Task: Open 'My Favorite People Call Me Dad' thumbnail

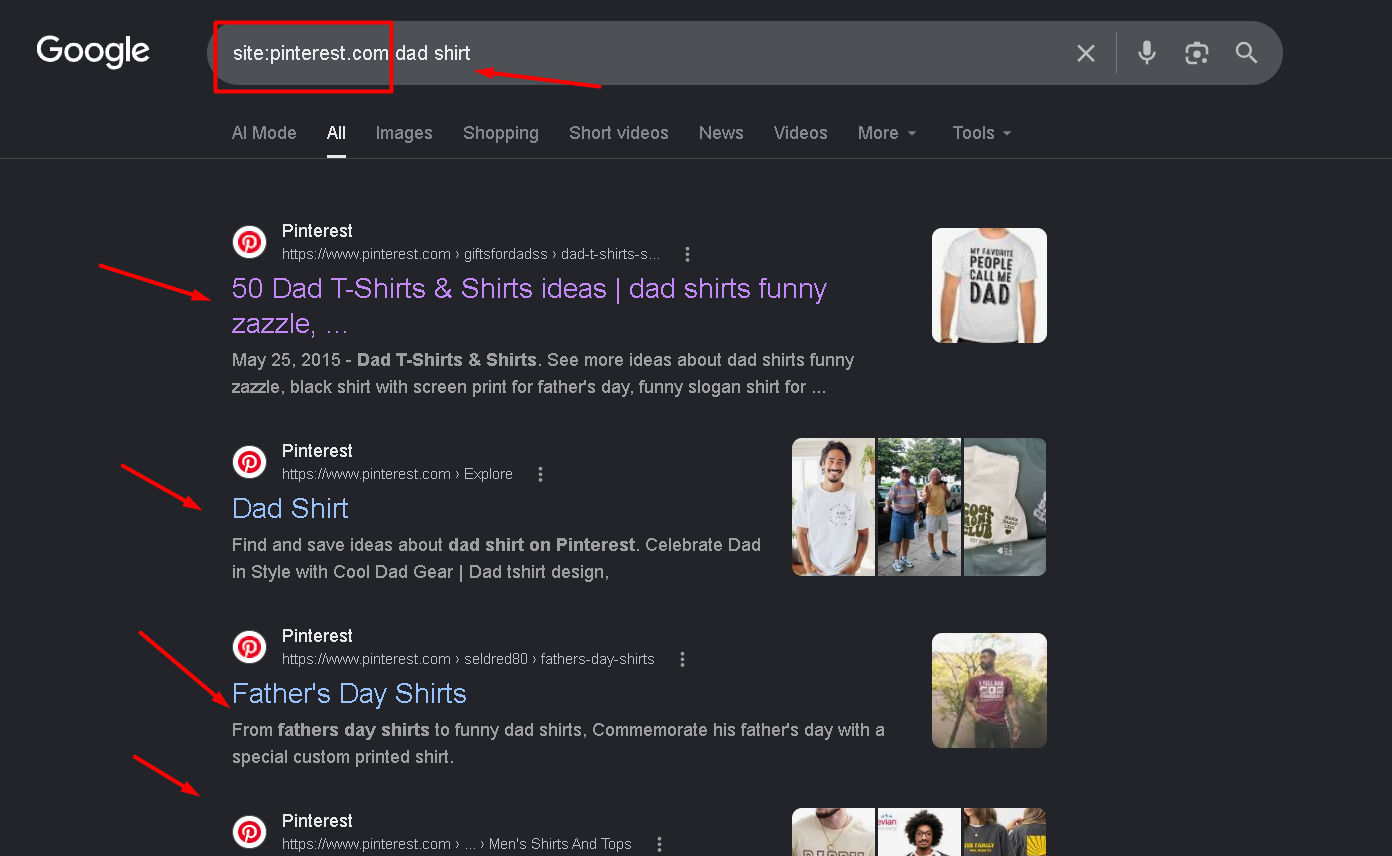Action: click(x=989, y=285)
